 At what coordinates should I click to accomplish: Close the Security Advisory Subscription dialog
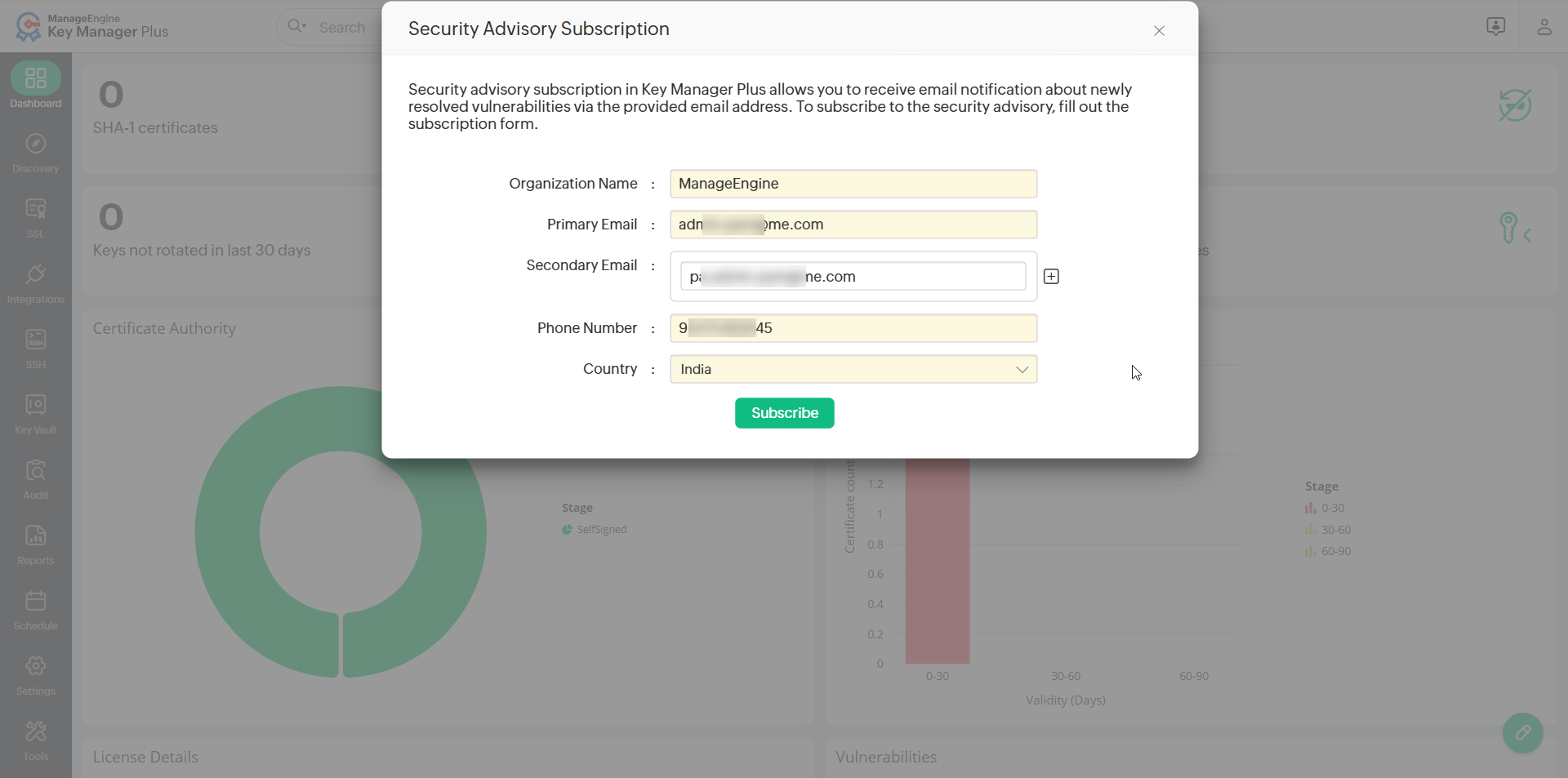[1159, 31]
